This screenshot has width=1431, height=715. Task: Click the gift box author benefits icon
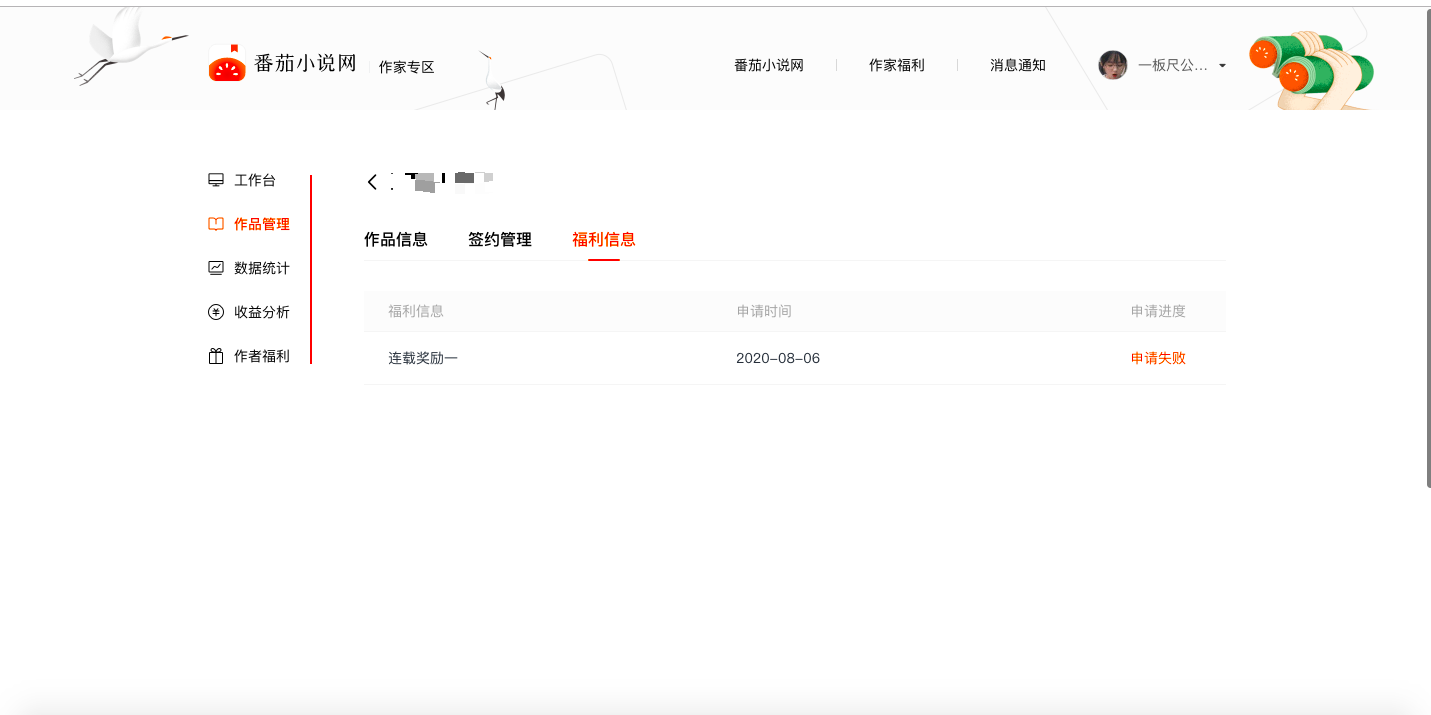coord(215,356)
